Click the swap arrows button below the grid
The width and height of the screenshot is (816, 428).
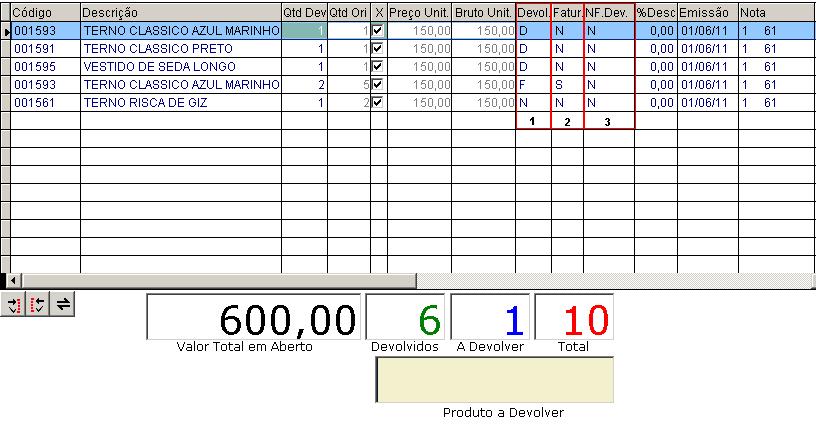click(64, 305)
